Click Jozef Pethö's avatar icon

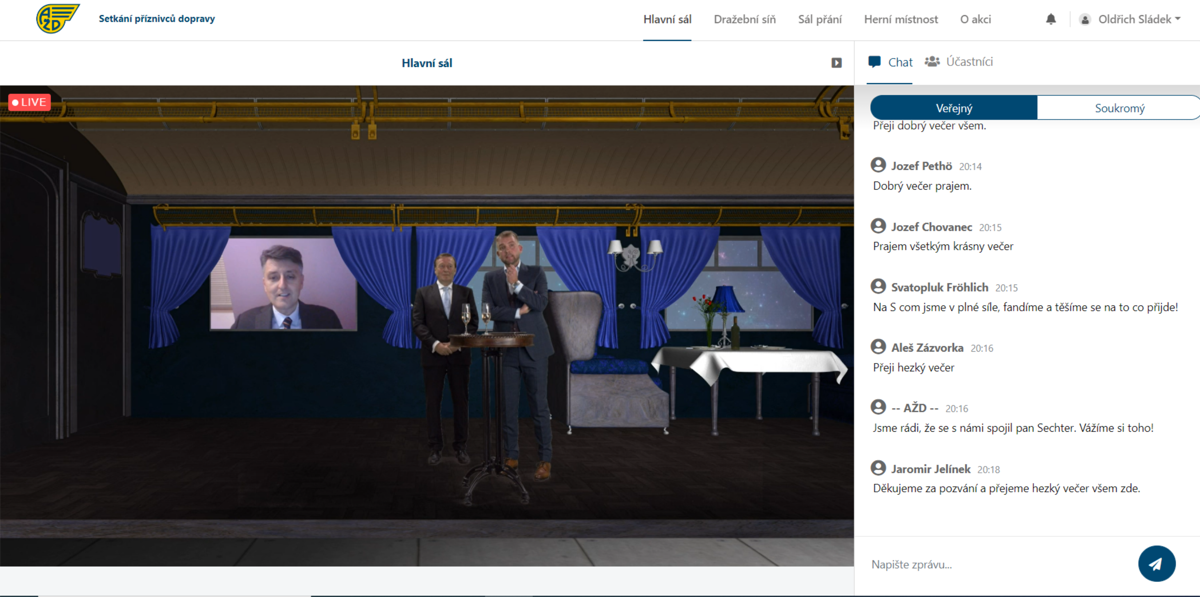coord(879,166)
